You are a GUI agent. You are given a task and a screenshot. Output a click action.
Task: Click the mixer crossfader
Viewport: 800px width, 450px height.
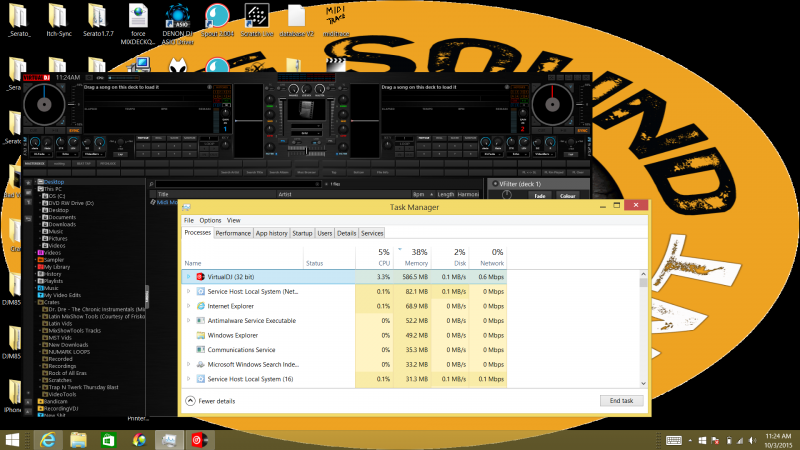click(x=306, y=149)
